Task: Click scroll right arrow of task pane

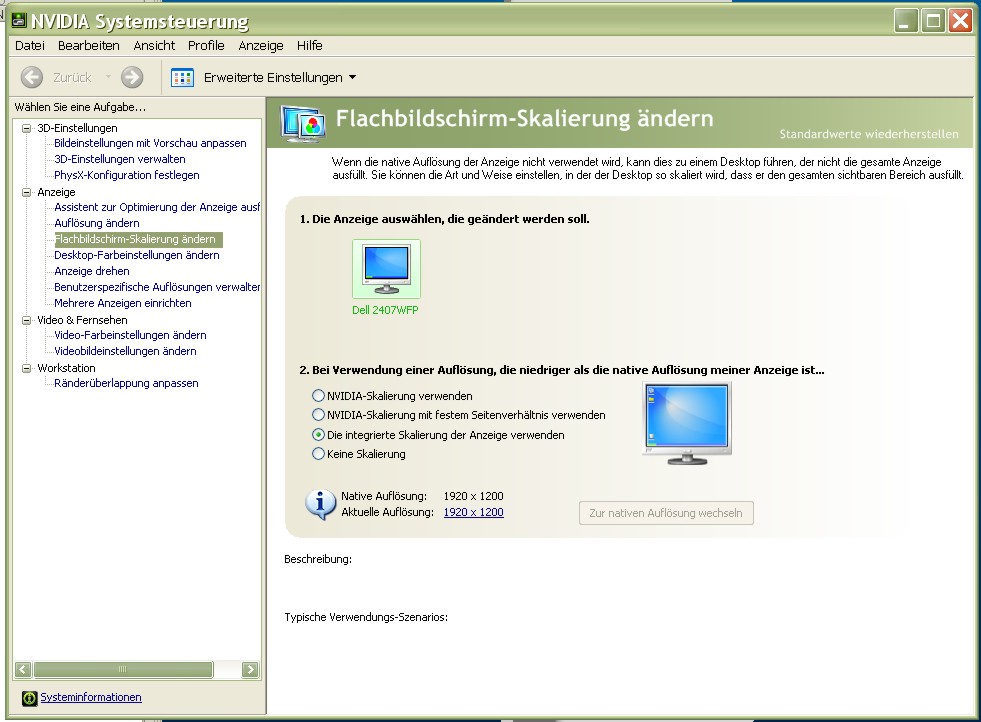Action: click(250, 669)
